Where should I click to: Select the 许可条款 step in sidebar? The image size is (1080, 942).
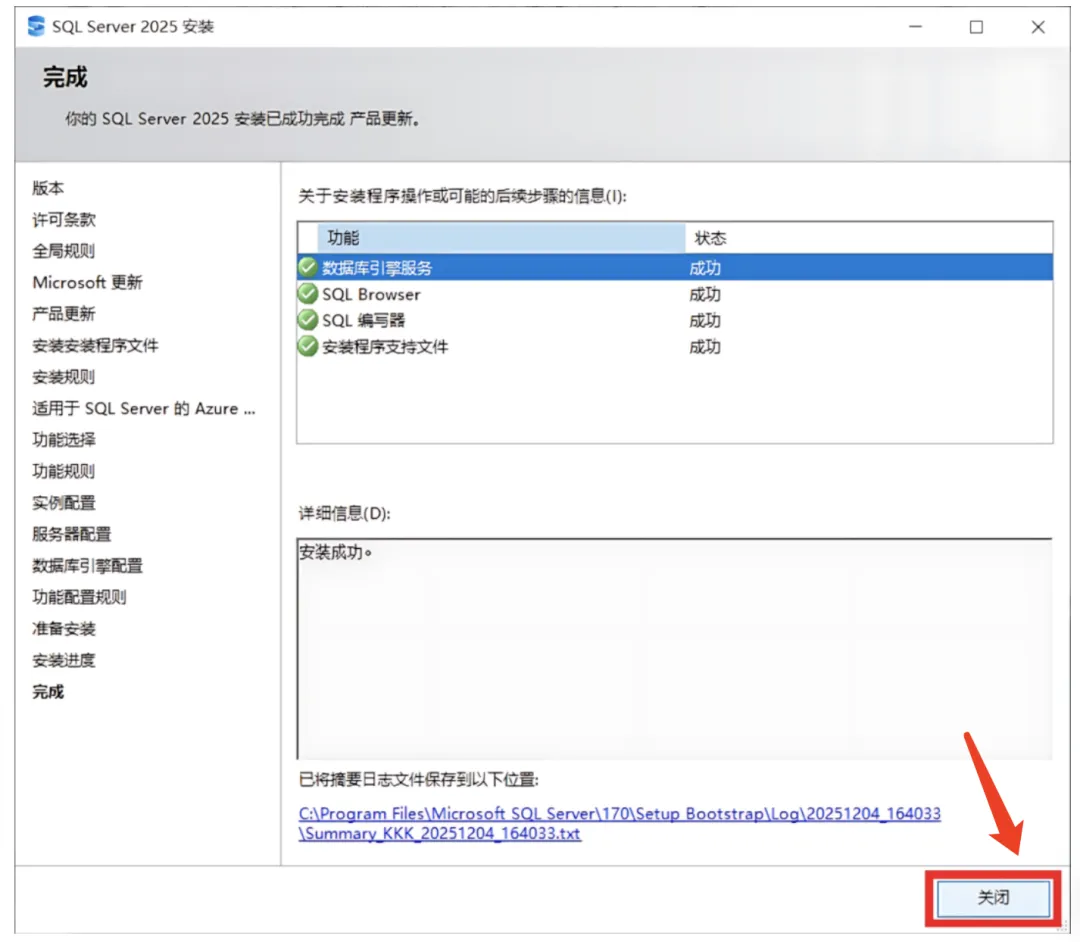(x=64, y=220)
